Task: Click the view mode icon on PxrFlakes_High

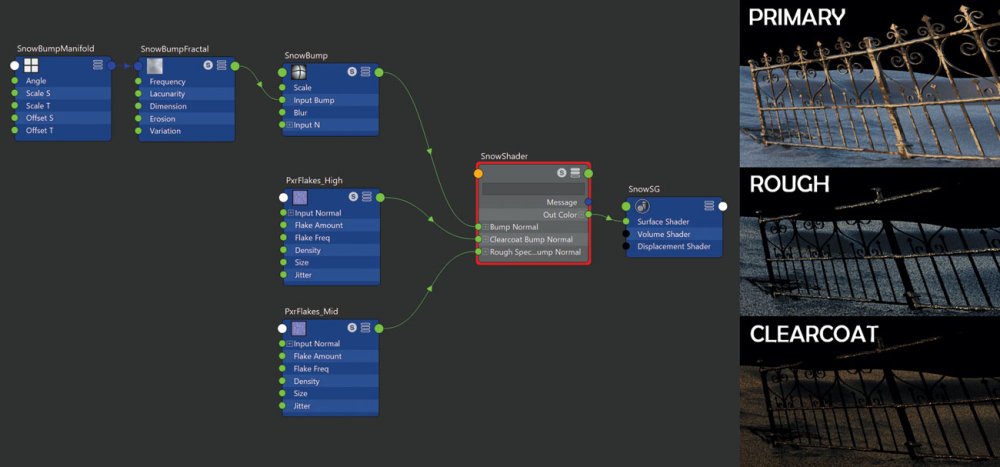Action: click(x=367, y=196)
